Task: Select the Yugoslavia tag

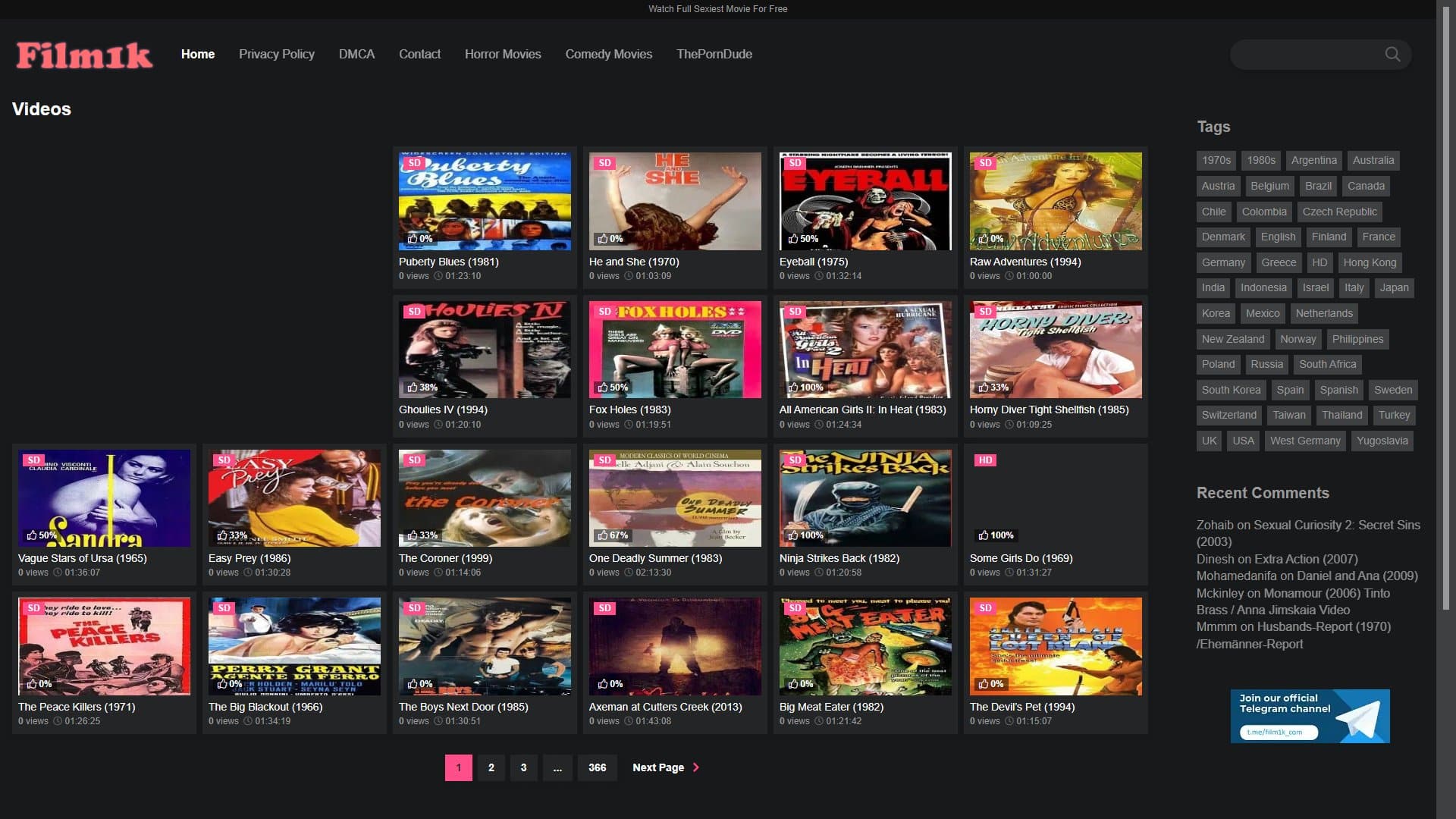Action: (x=1382, y=441)
